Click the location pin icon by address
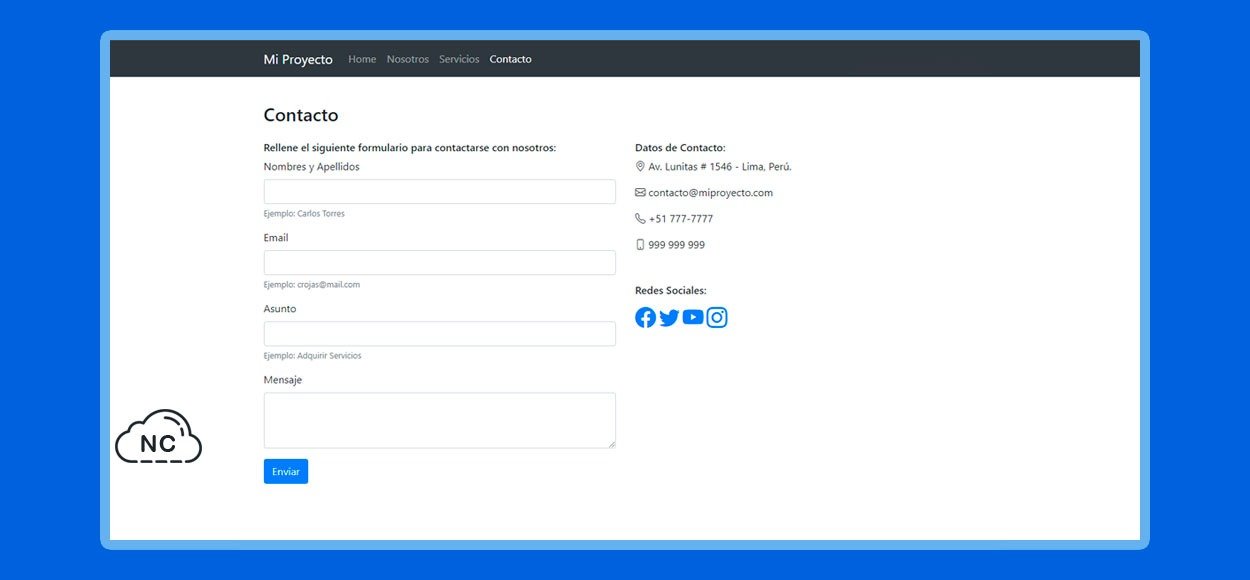Viewport: 1250px width, 580px height. (640, 167)
